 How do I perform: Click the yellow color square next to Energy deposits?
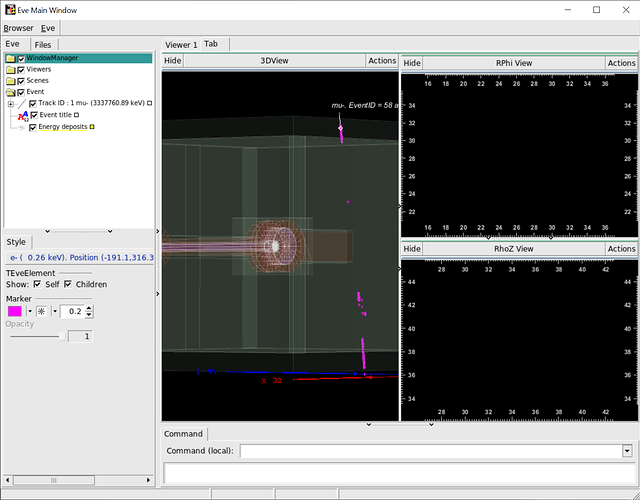point(92,127)
